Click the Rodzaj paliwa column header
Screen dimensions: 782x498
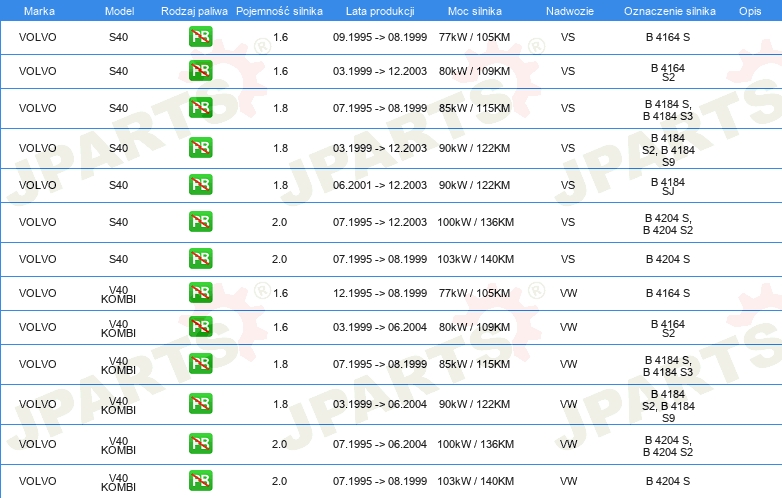point(194,11)
